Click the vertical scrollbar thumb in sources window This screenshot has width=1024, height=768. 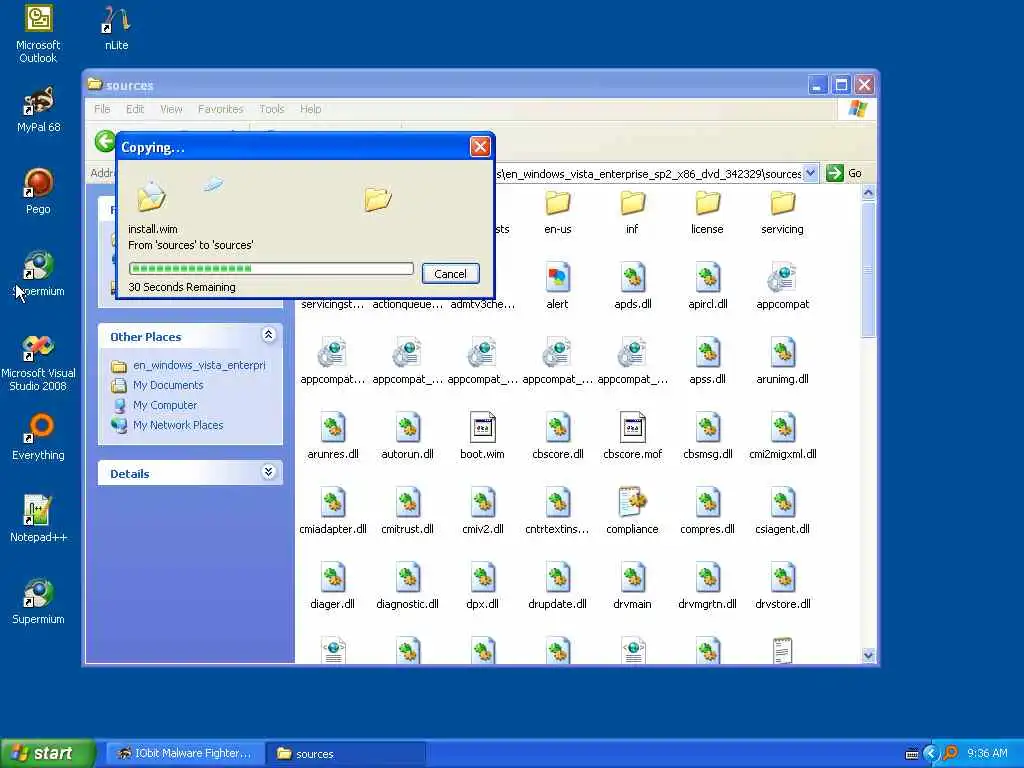868,269
